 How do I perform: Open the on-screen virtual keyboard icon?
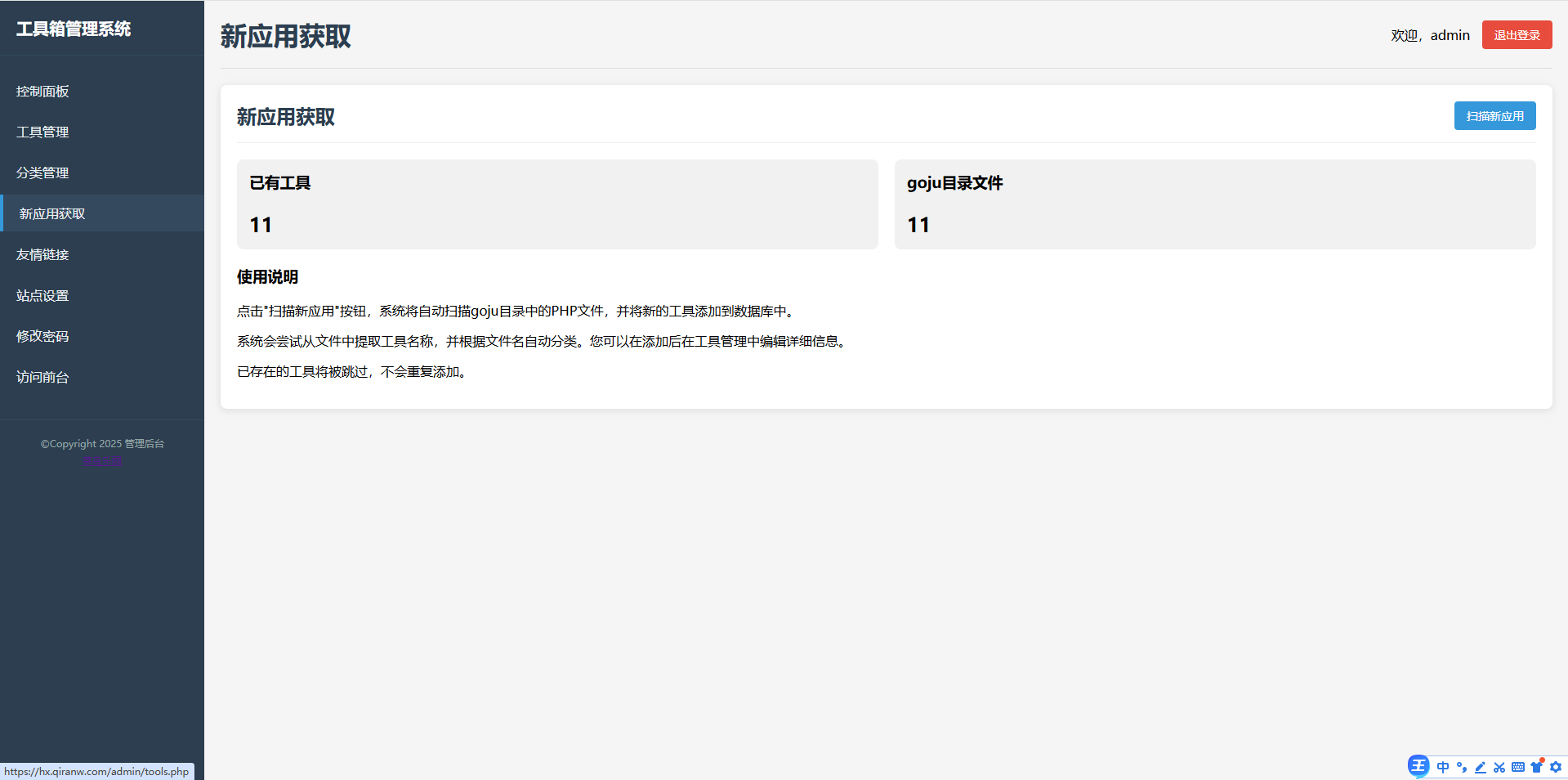tap(1517, 768)
